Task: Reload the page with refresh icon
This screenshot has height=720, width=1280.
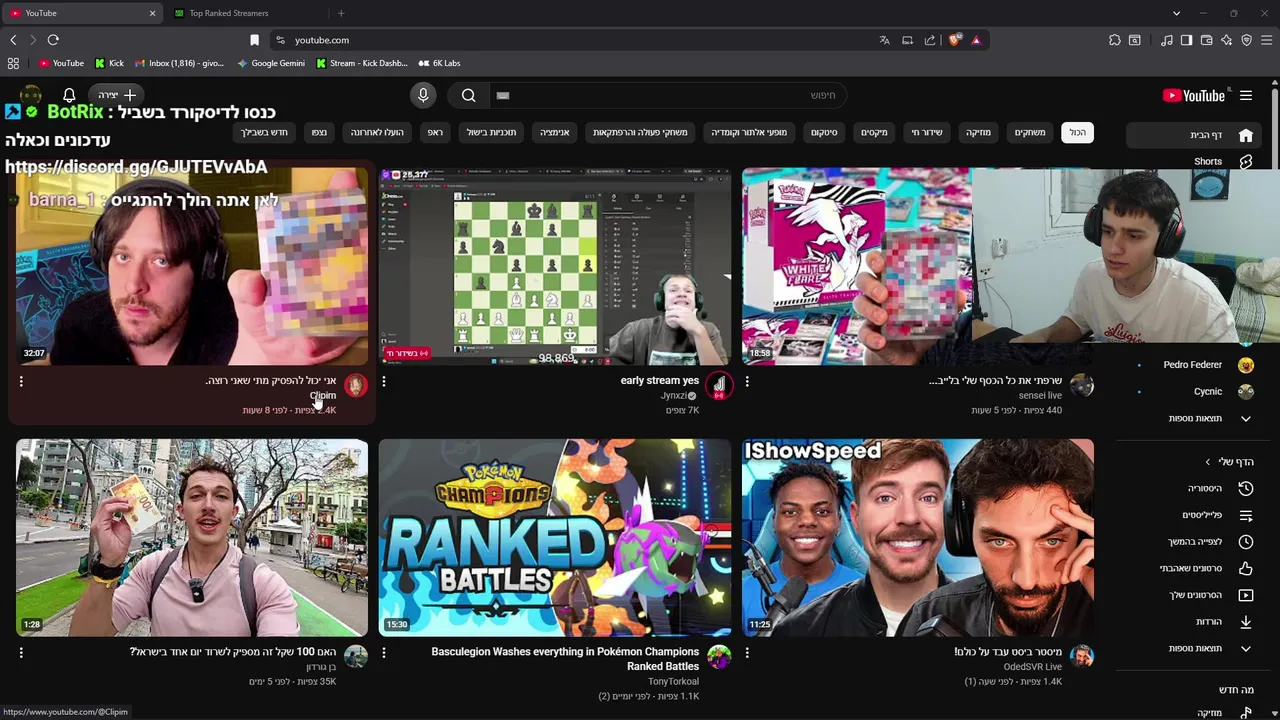Action: (x=53, y=40)
